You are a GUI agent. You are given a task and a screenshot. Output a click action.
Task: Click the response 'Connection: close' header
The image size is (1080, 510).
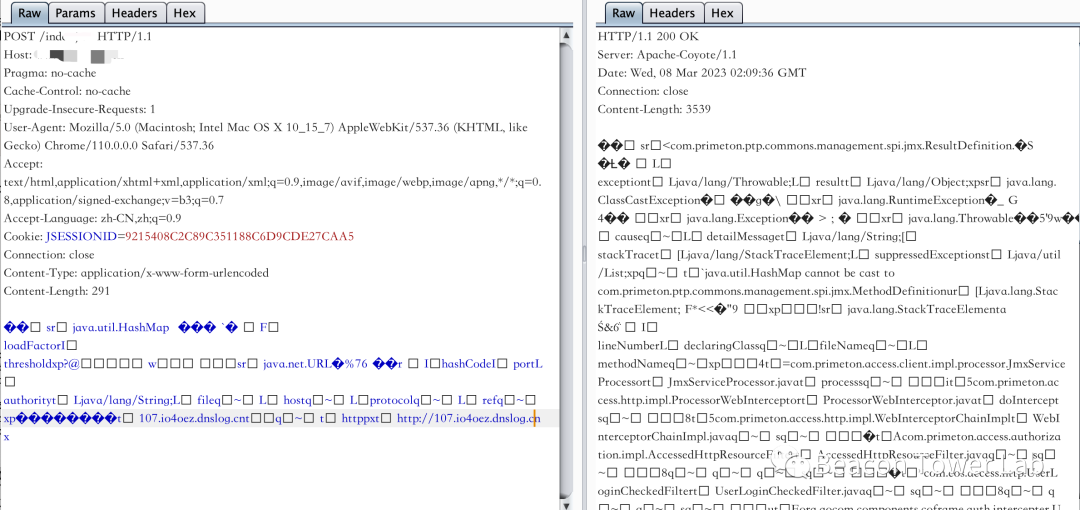(x=643, y=91)
